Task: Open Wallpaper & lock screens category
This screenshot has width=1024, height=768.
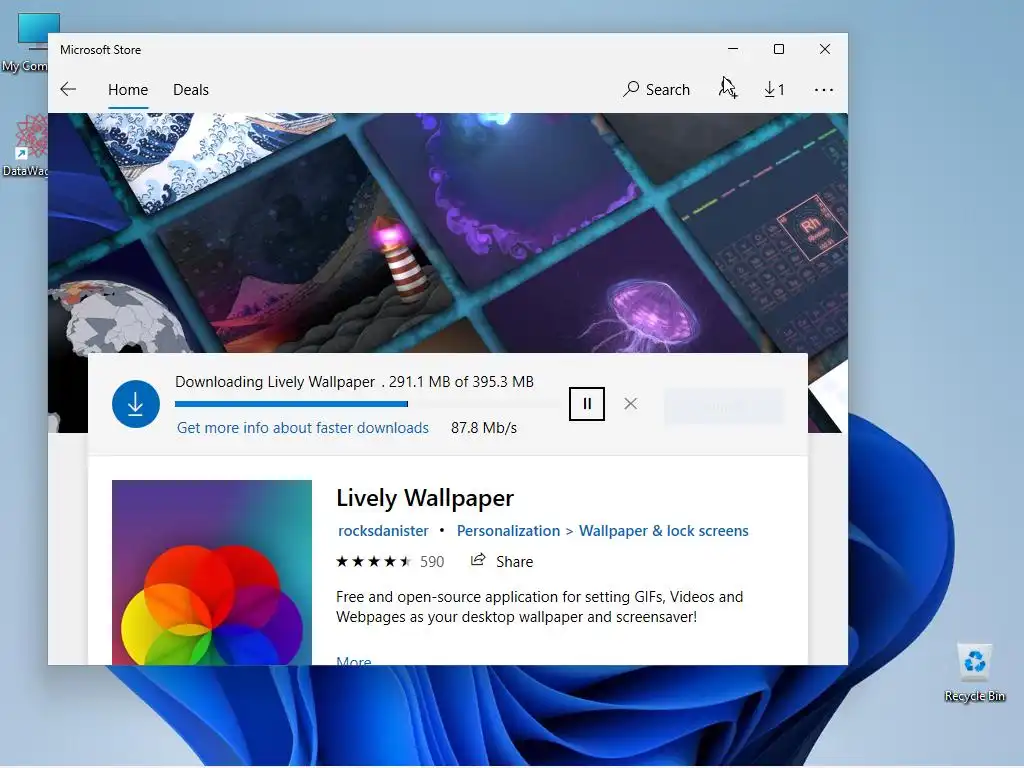Action: coord(664,531)
